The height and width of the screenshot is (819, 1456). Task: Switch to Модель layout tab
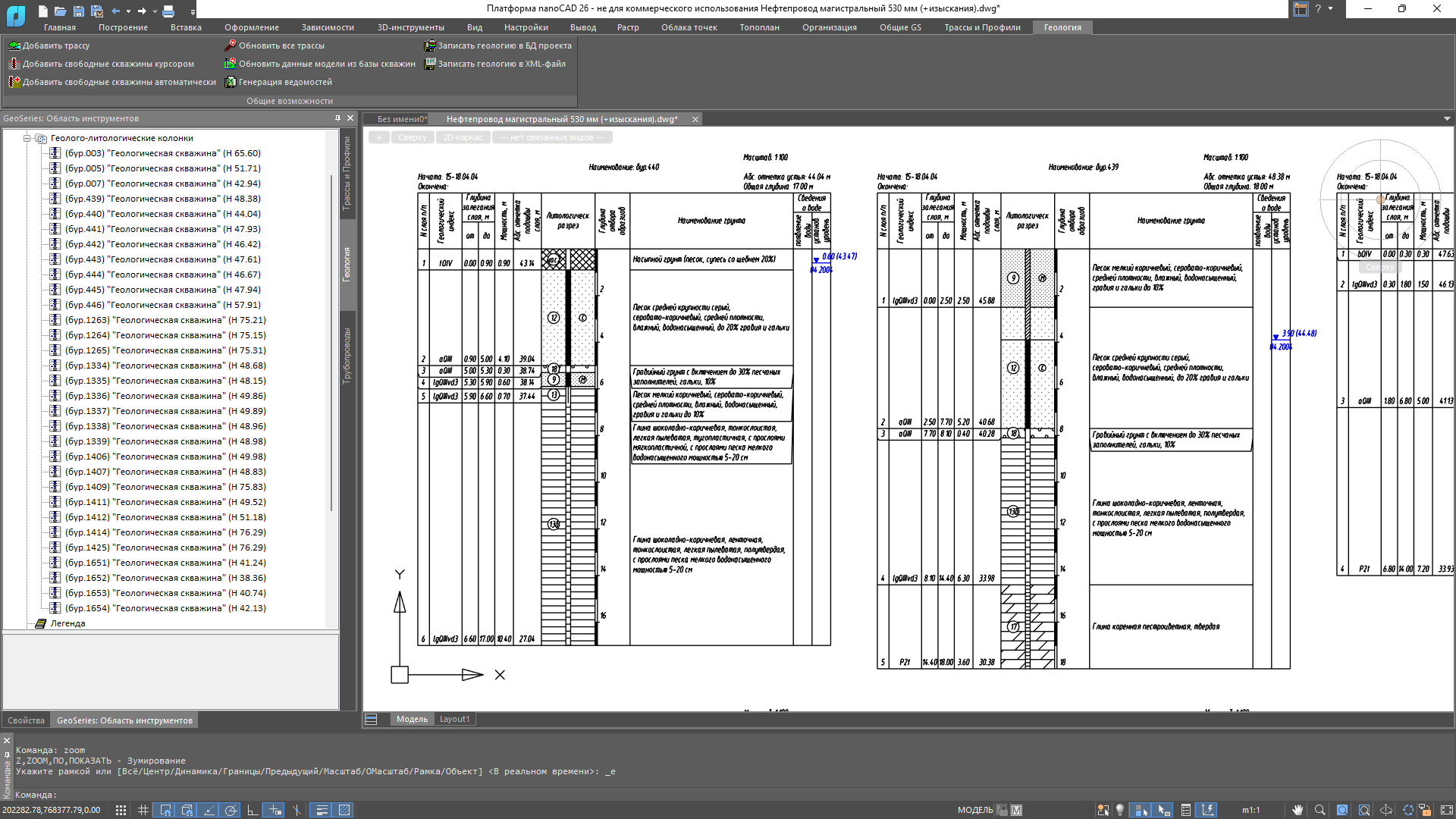[412, 719]
